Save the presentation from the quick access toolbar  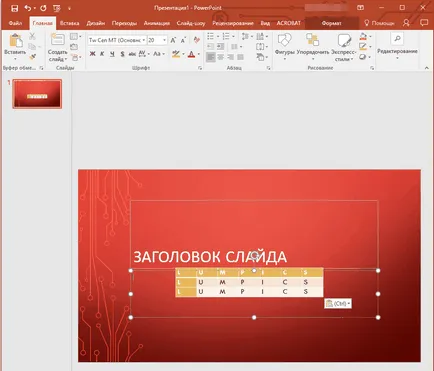click(x=14, y=8)
